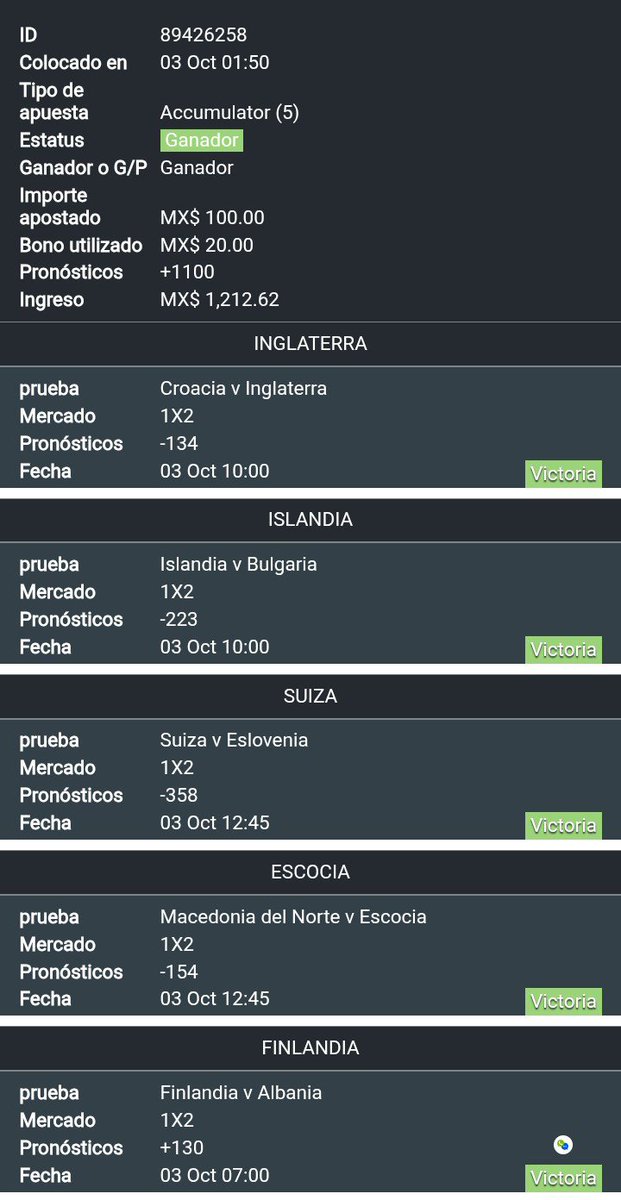This screenshot has height=1200, width=621.
Task: Expand the SUIZA section header
Action: pyautogui.click(x=310, y=696)
